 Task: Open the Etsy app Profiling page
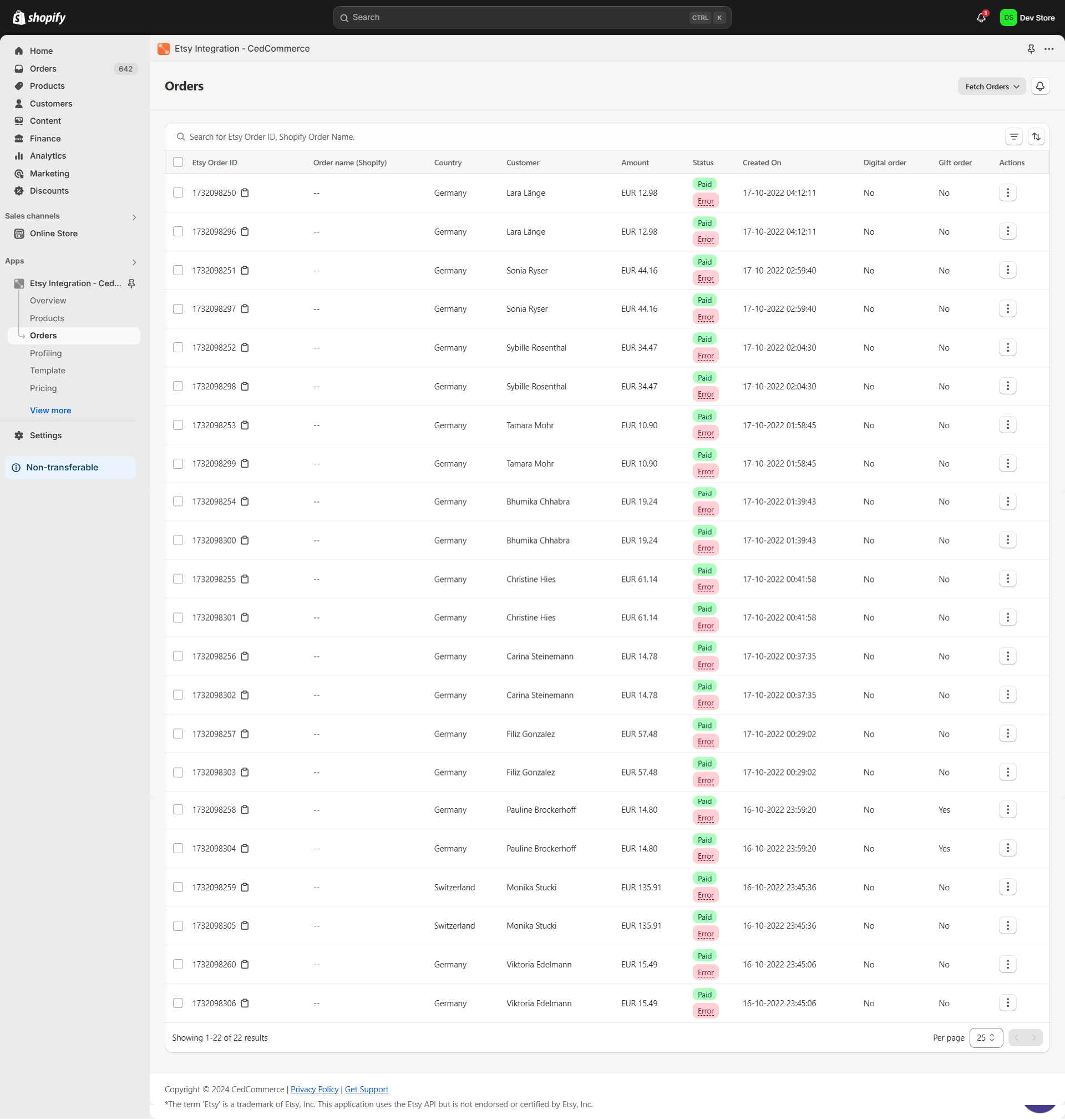pyautogui.click(x=46, y=354)
